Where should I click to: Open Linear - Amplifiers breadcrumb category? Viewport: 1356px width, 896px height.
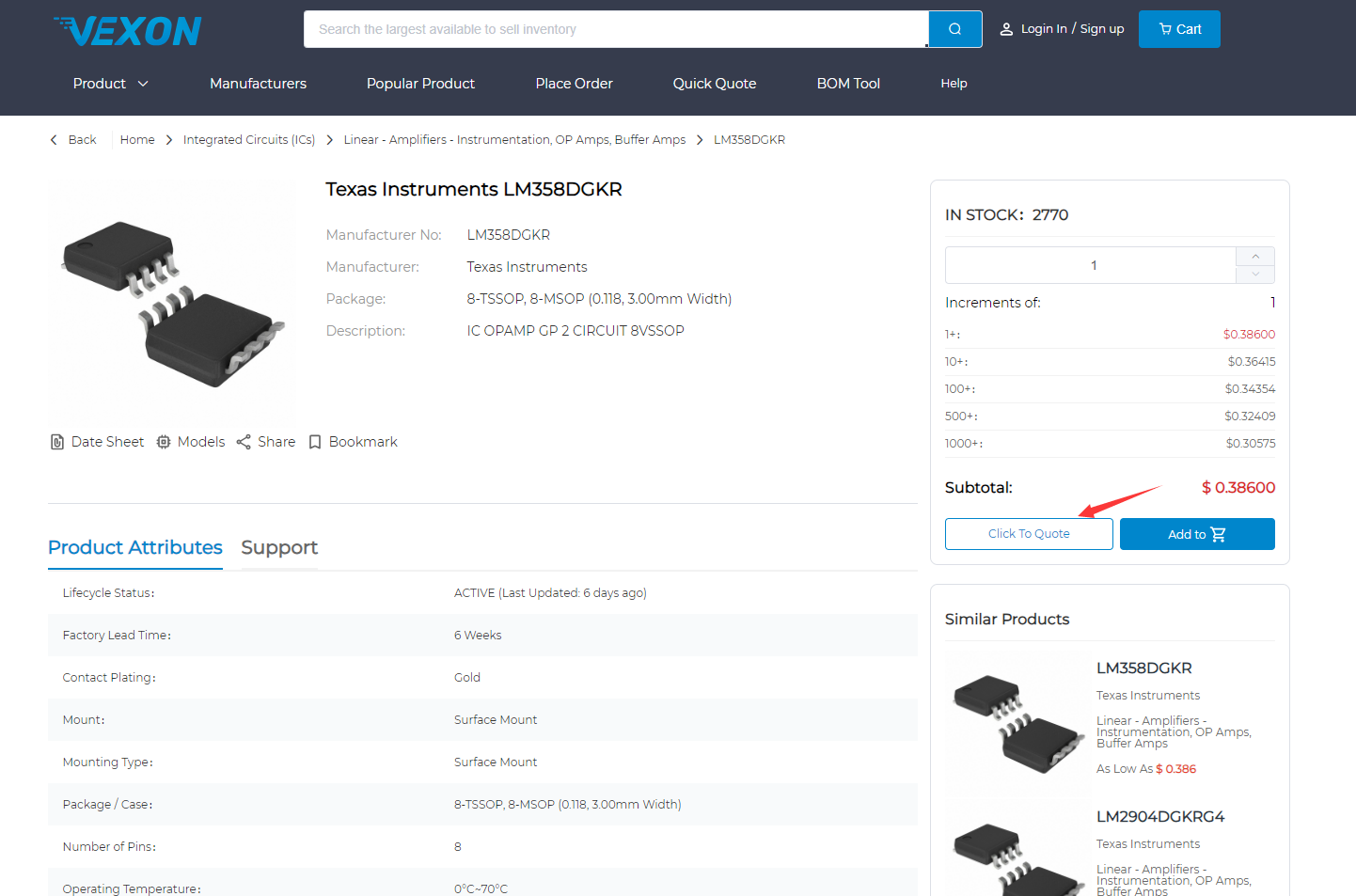[x=514, y=140]
